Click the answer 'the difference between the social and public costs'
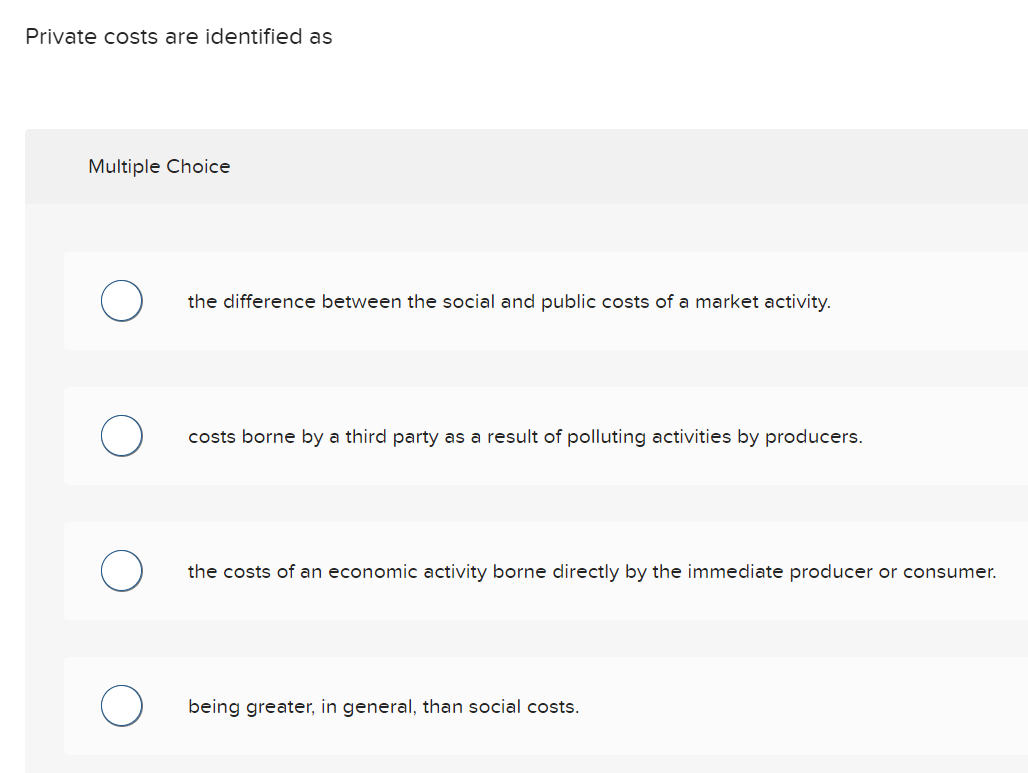Image resolution: width=1028 pixels, height=773 pixels. (x=508, y=301)
